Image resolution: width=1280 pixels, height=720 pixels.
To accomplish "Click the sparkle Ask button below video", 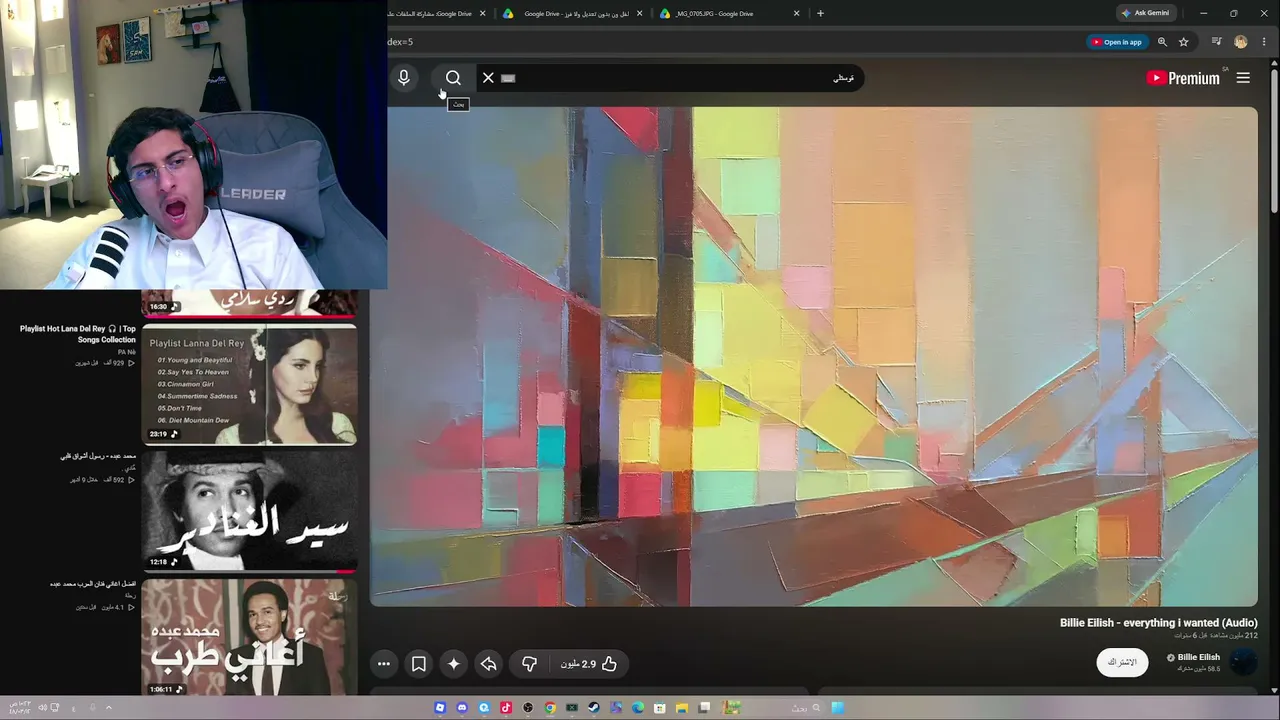I will (x=454, y=664).
